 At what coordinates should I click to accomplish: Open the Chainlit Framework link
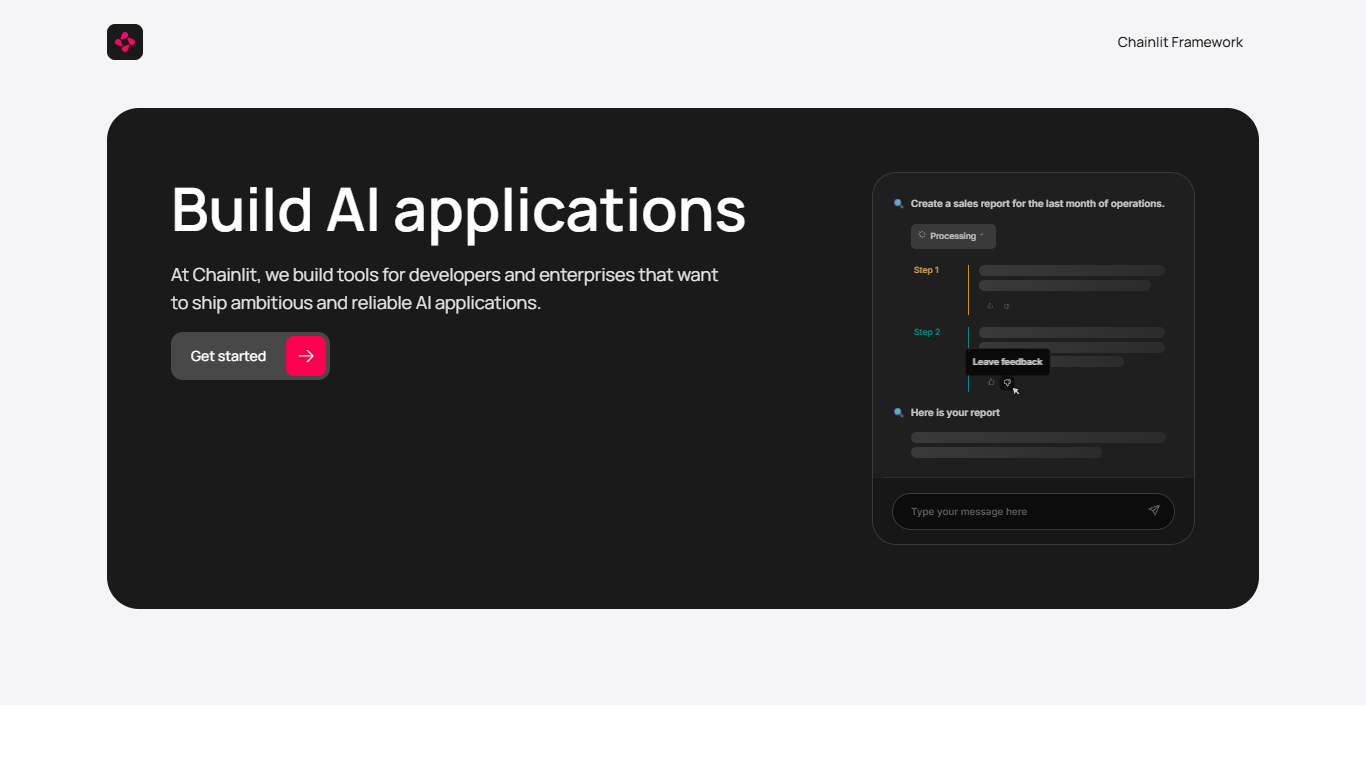[1180, 42]
